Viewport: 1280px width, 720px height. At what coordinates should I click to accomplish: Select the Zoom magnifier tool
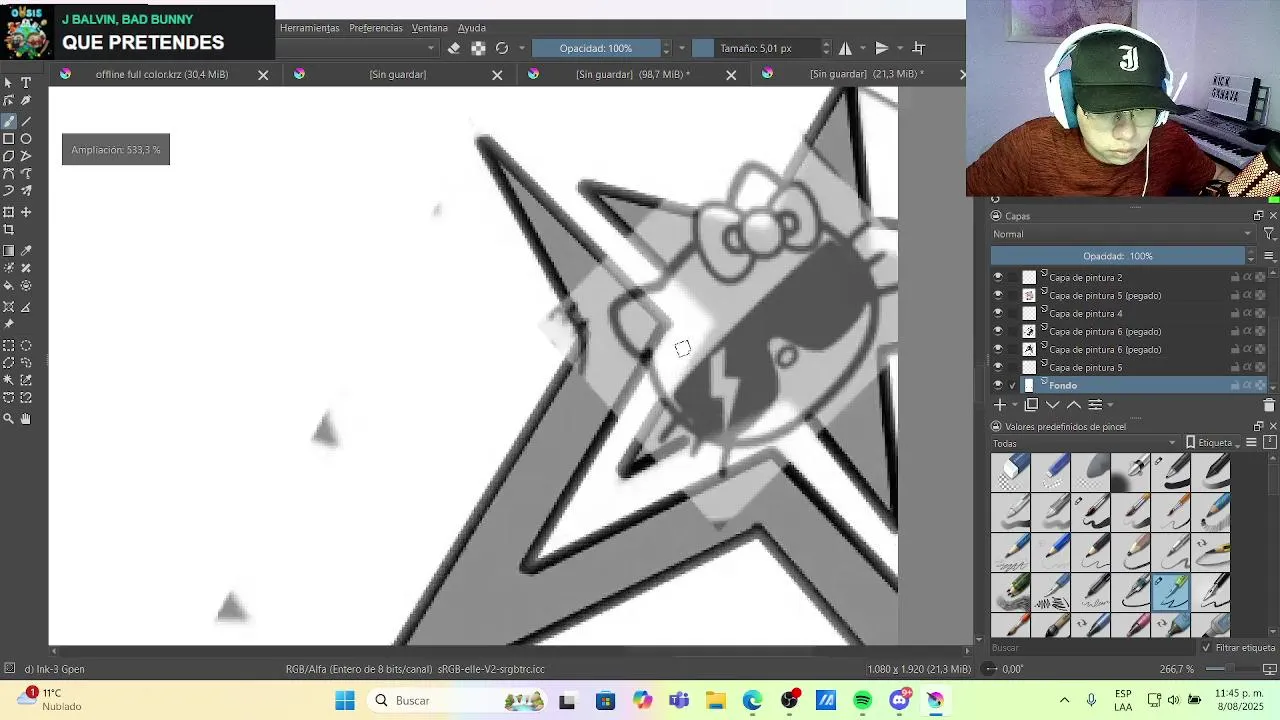[x=9, y=419]
